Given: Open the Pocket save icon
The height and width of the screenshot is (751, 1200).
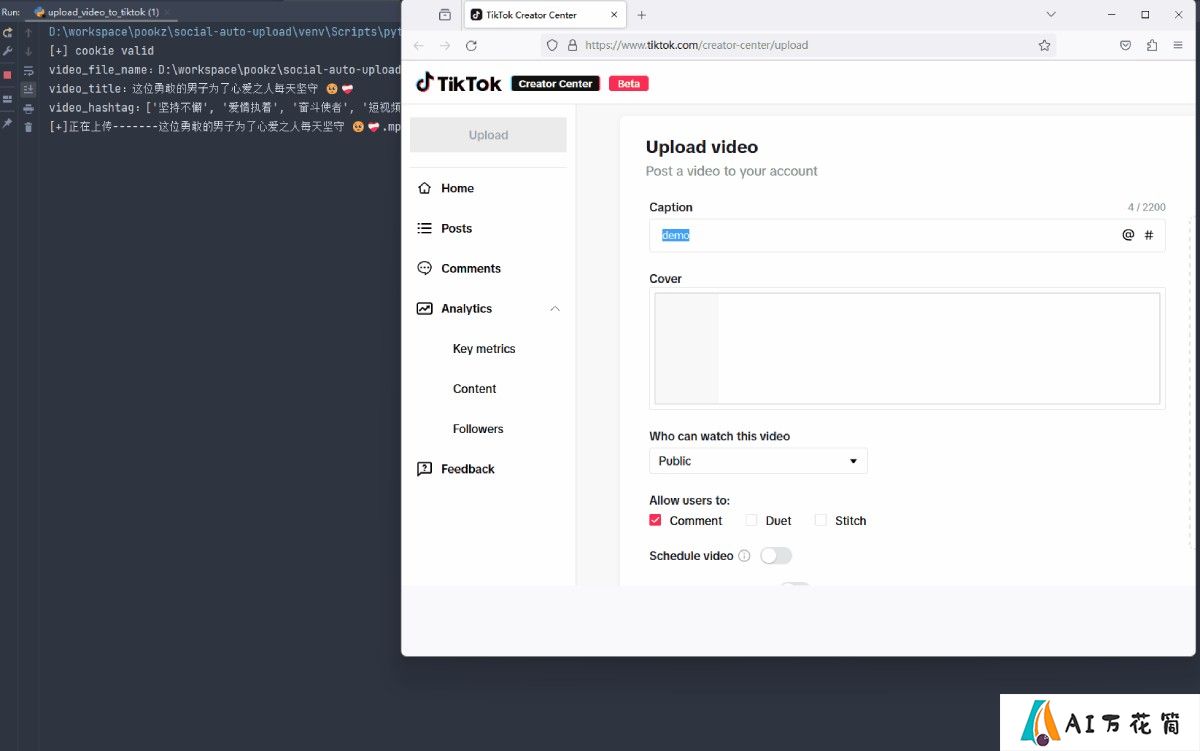Looking at the screenshot, I should coord(1125,45).
